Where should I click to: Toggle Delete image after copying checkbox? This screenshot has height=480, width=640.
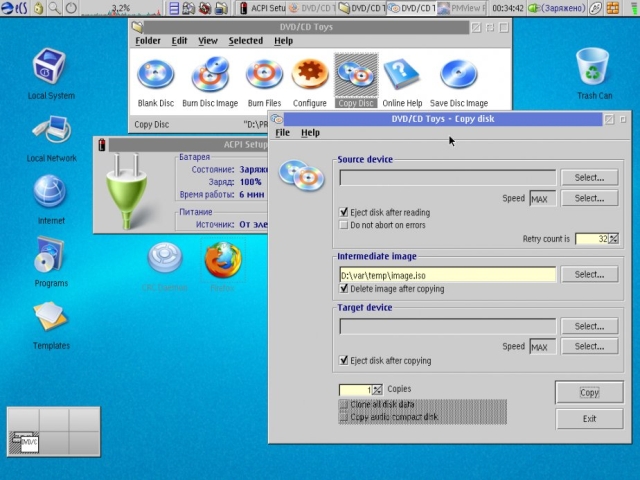coord(345,289)
